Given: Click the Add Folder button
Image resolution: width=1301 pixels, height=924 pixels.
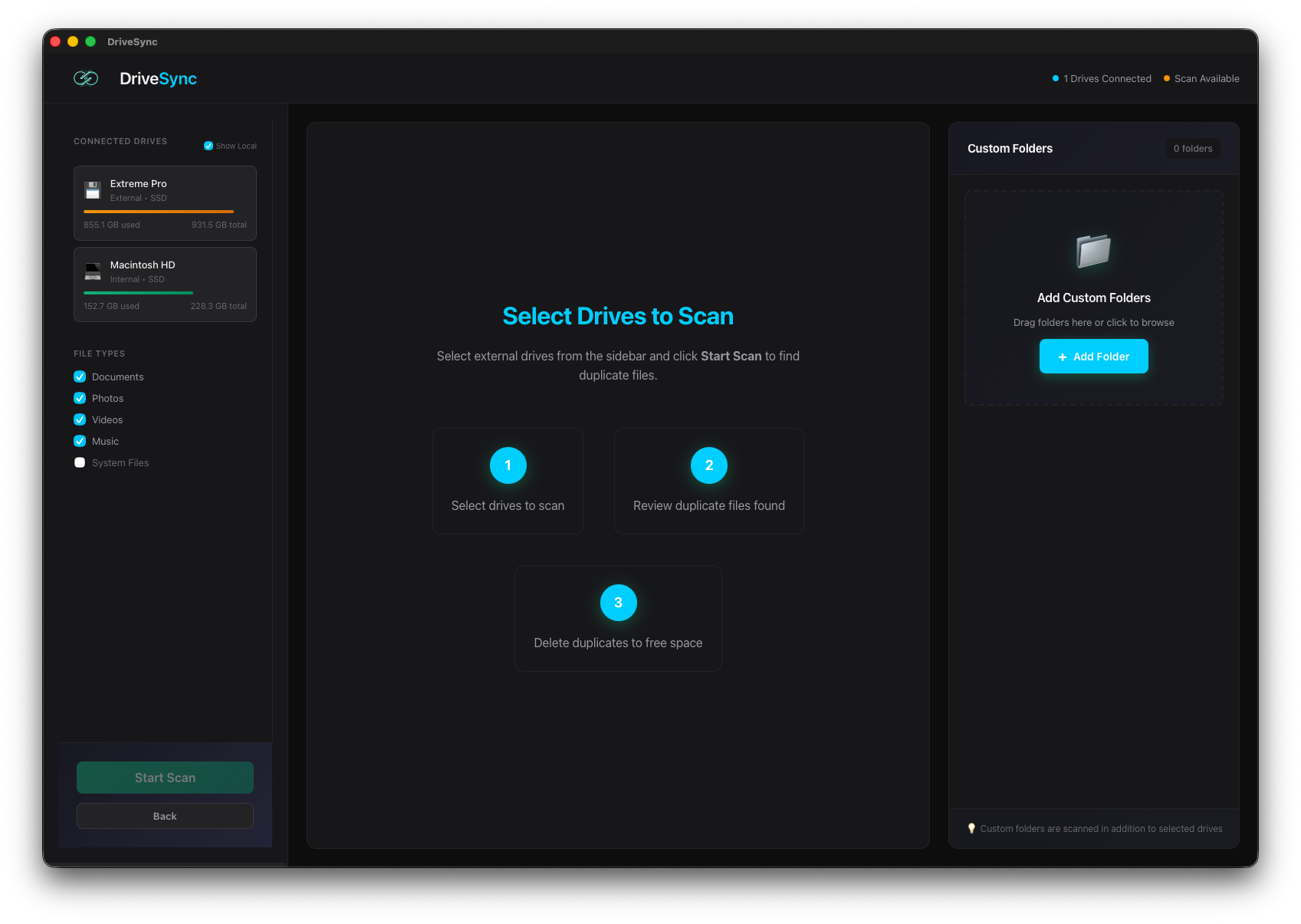Looking at the screenshot, I should coord(1093,356).
